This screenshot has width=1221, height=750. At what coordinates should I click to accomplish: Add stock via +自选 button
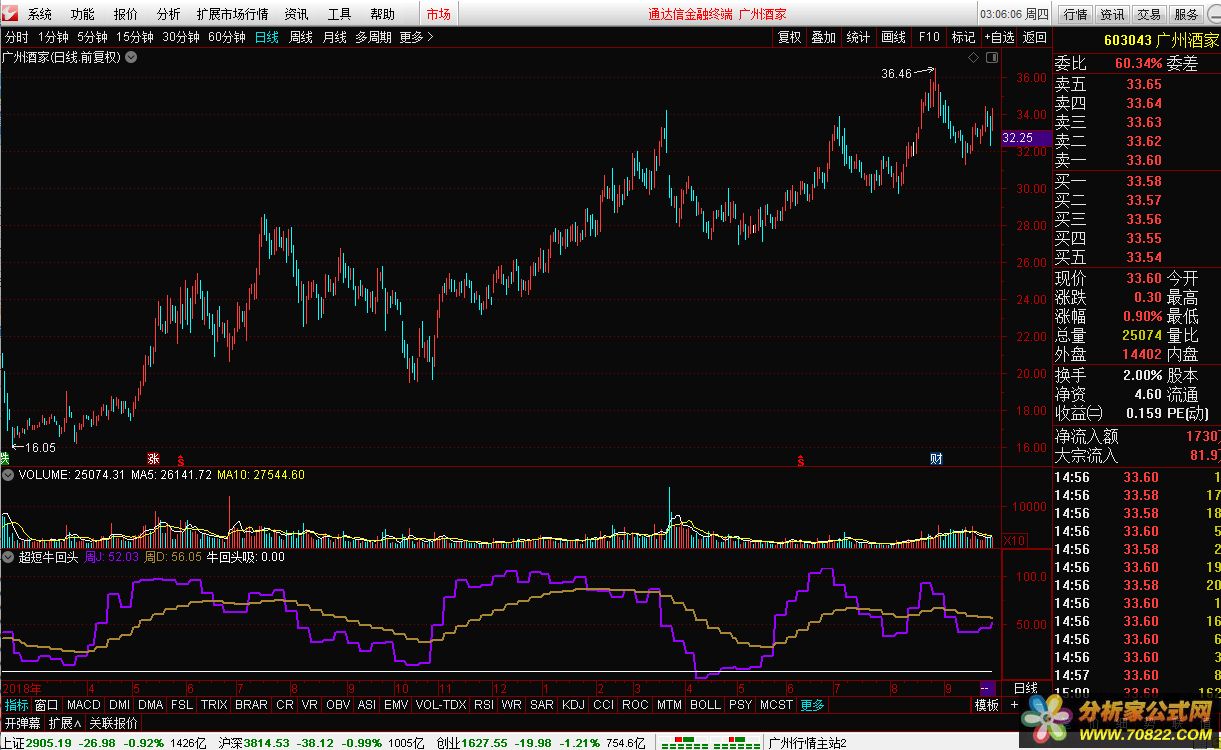point(999,37)
